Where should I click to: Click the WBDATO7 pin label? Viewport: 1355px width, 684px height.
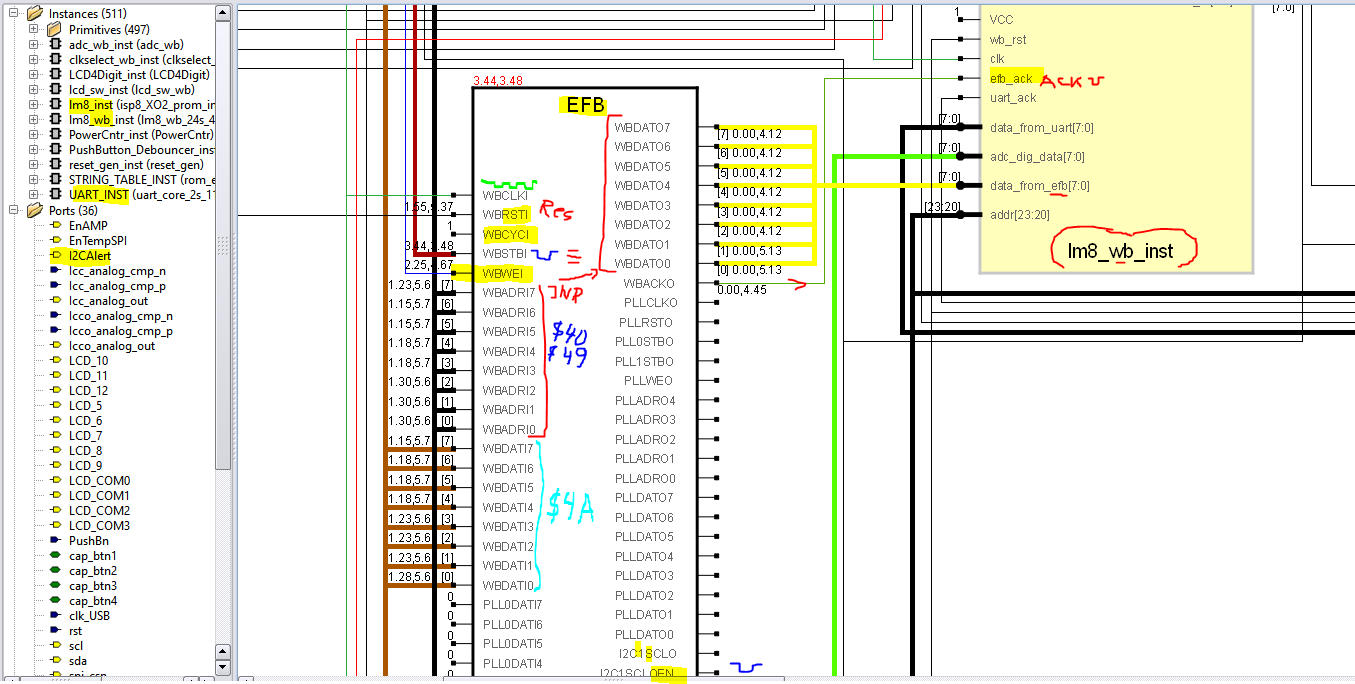click(642, 127)
